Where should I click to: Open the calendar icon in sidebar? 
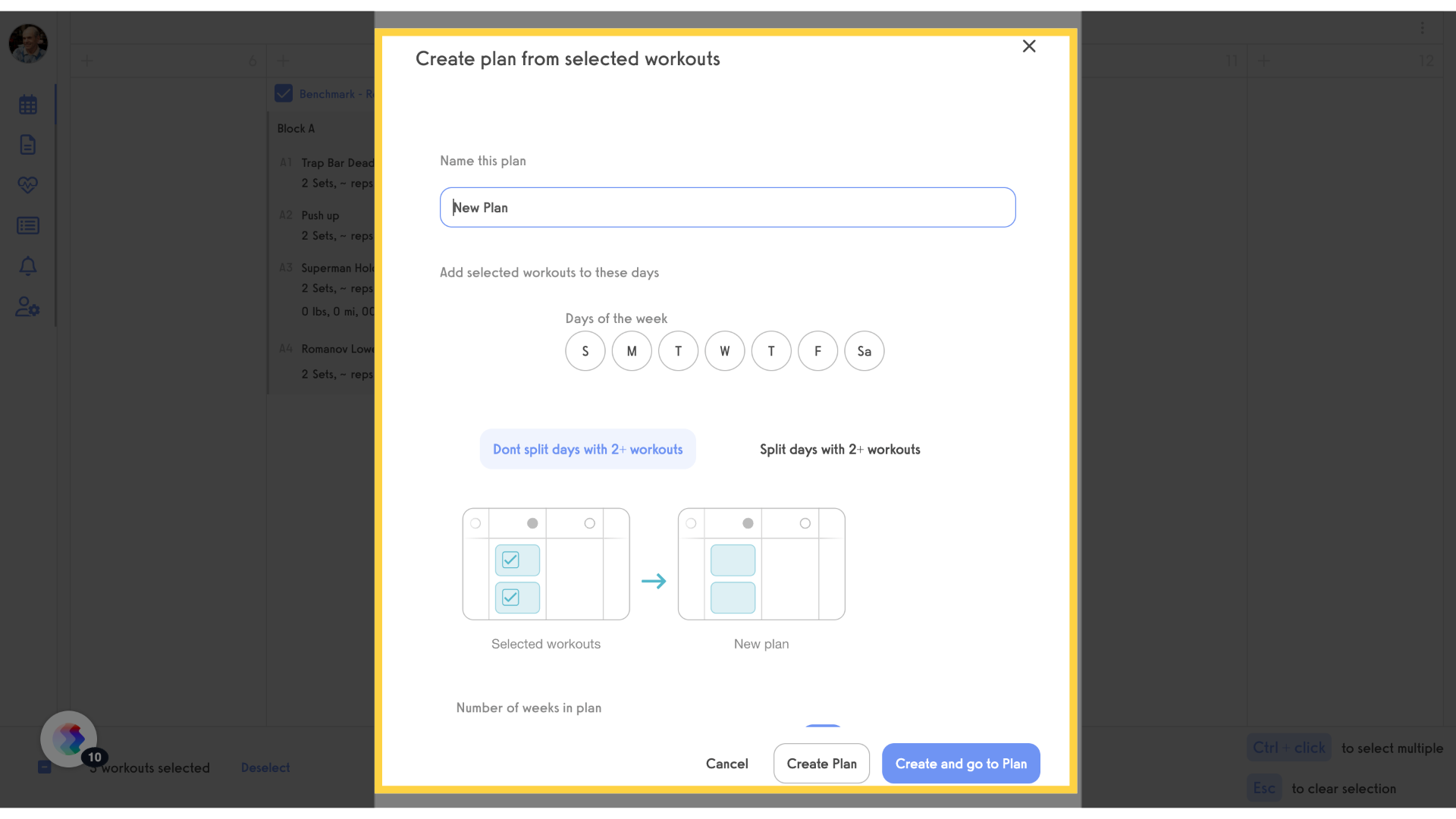point(28,105)
